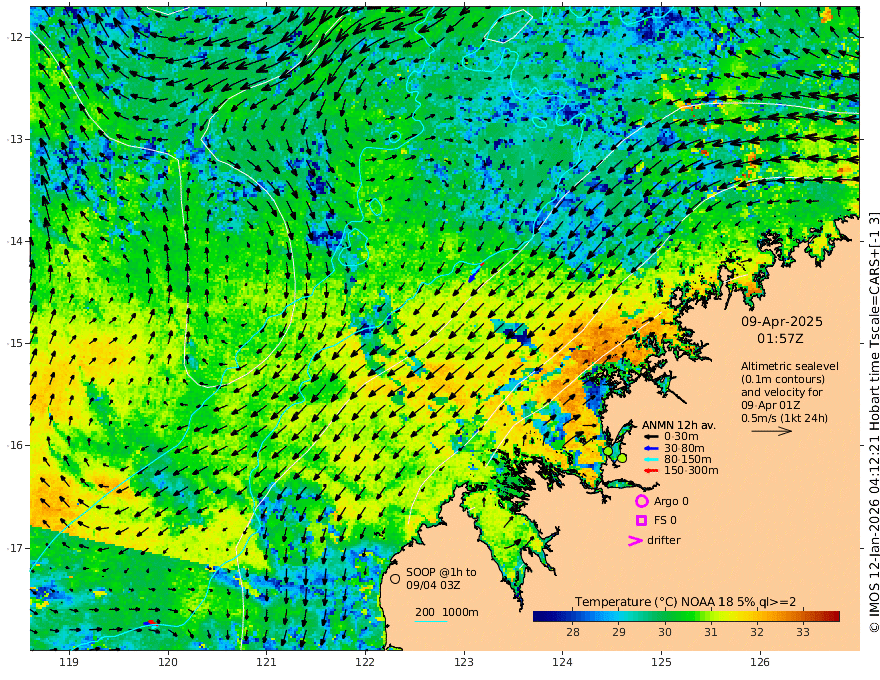Viewport: 880px width, 680px height.
Task: Click the 'Altimetric sealevel' label
Action: [x=789, y=366]
